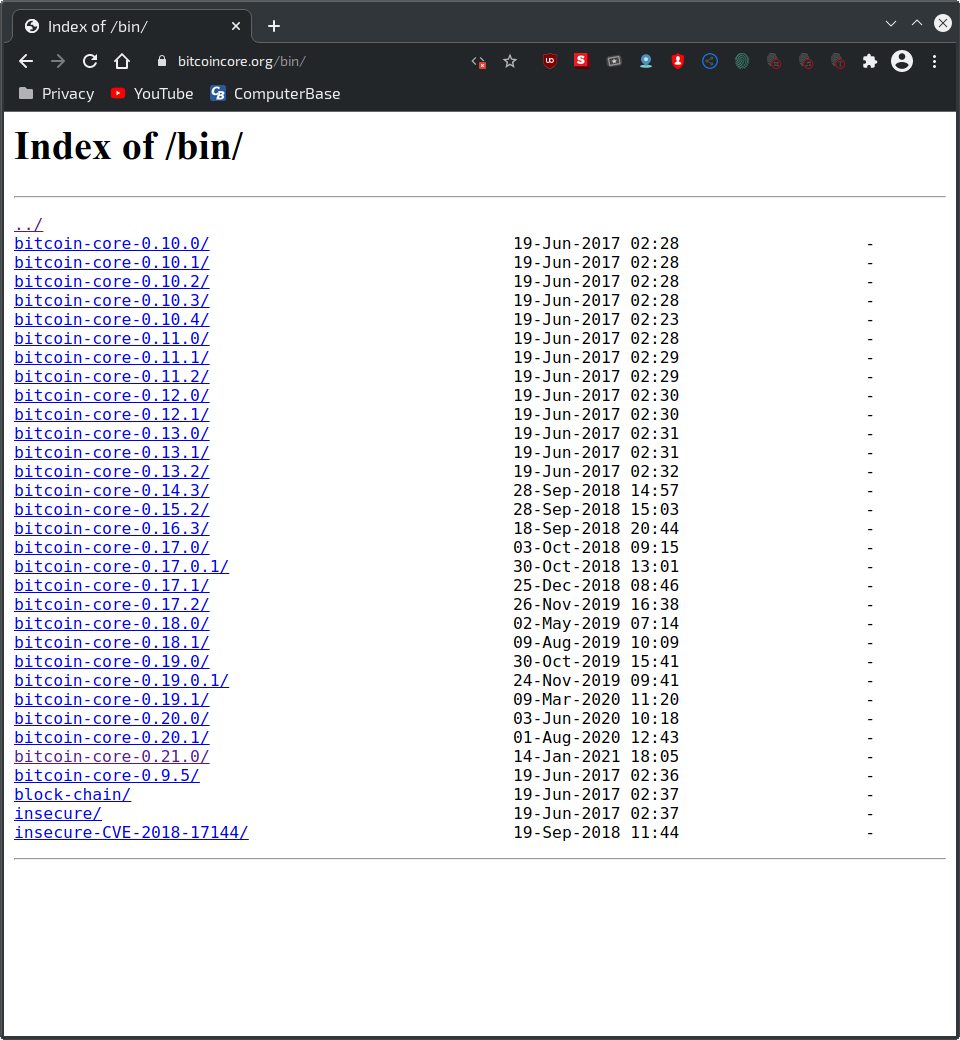The height and width of the screenshot is (1040, 960).
Task: Open the block-chain/ directory
Action: pyautogui.click(x=72, y=795)
